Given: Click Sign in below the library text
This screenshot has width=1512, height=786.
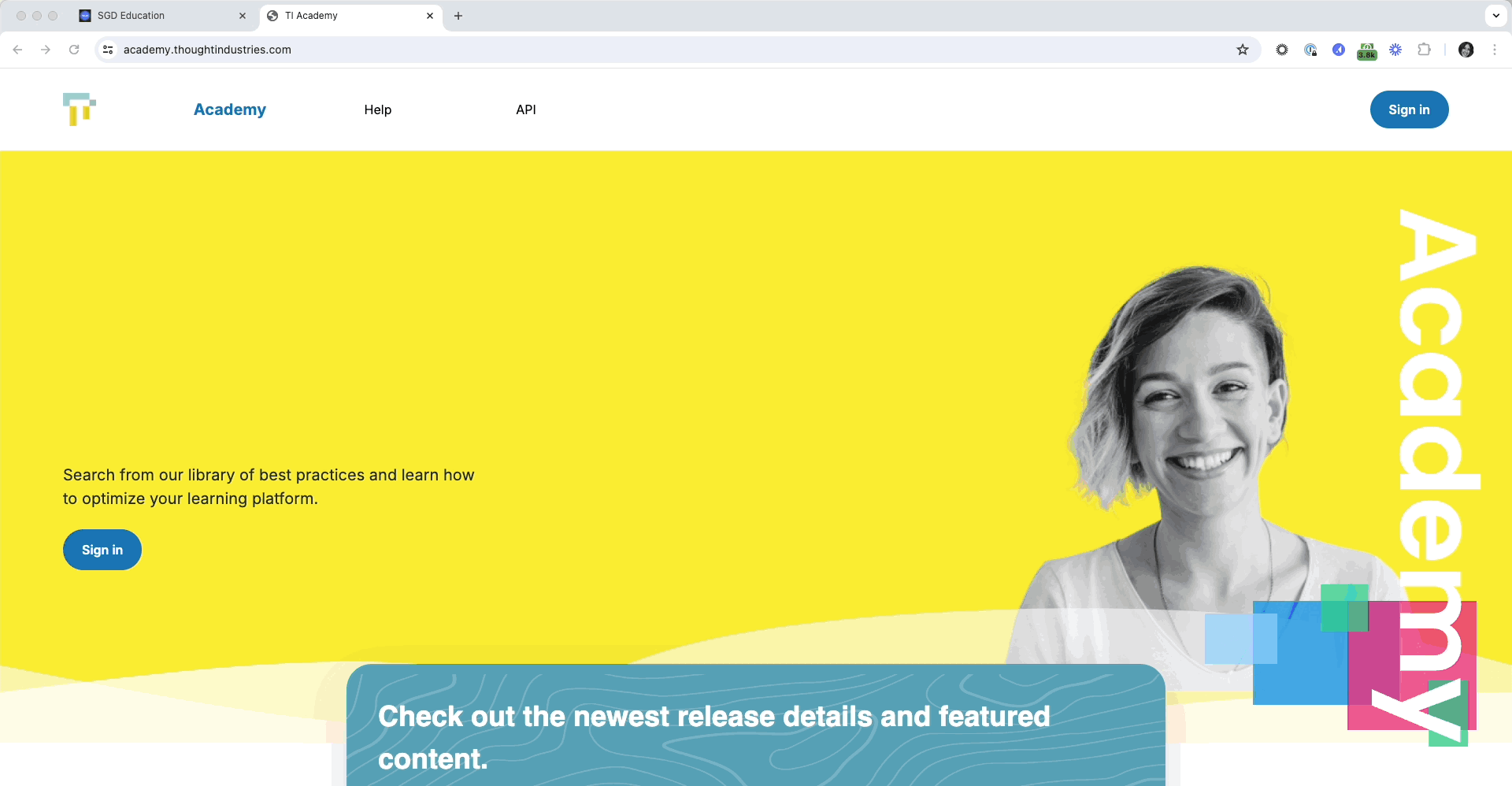Looking at the screenshot, I should point(102,550).
